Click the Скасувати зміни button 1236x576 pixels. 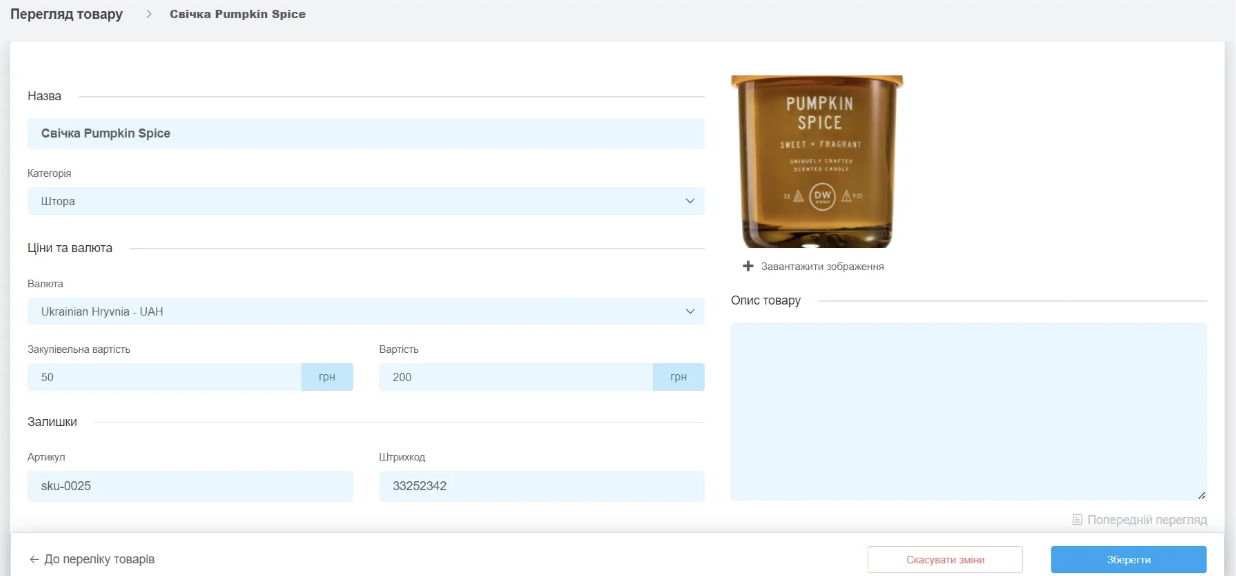945,560
